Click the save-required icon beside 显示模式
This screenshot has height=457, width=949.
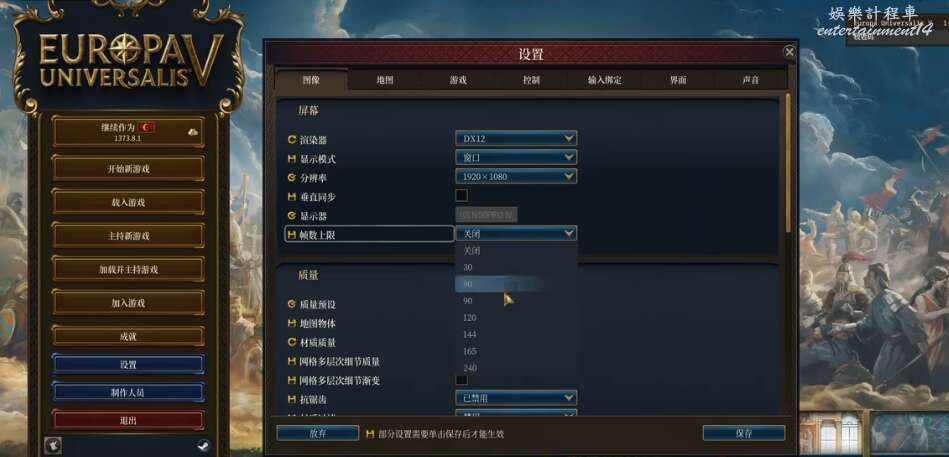click(292, 159)
